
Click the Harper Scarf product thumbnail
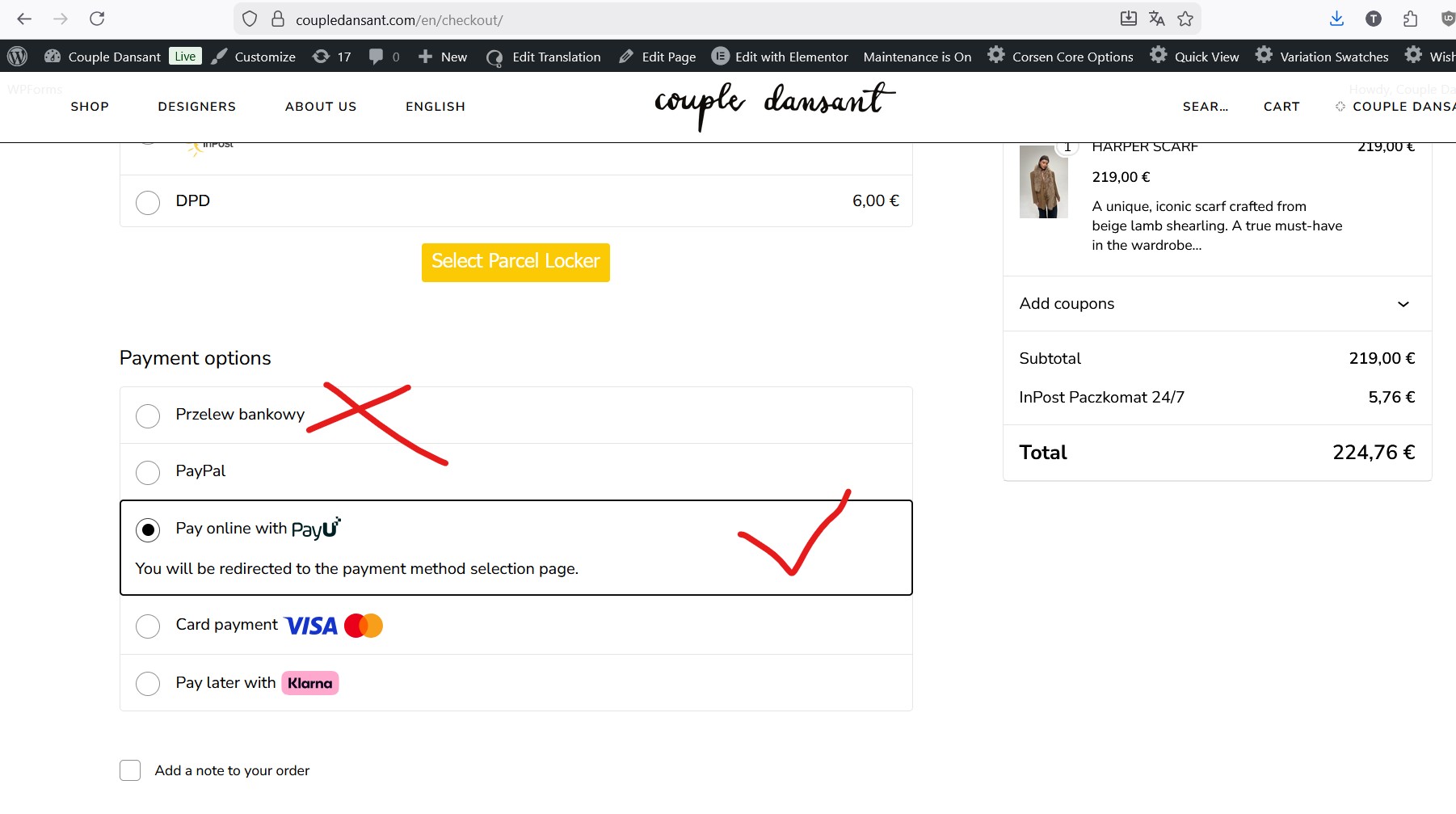point(1043,182)
